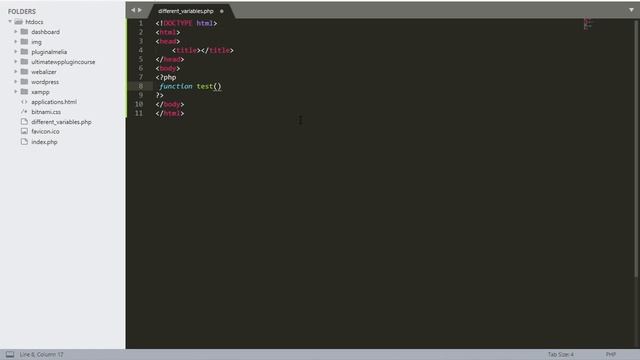Screen dimensions: 640x360
Task: Expand the pluginalmeila folder arrow
Action: (x=16, y=51)
